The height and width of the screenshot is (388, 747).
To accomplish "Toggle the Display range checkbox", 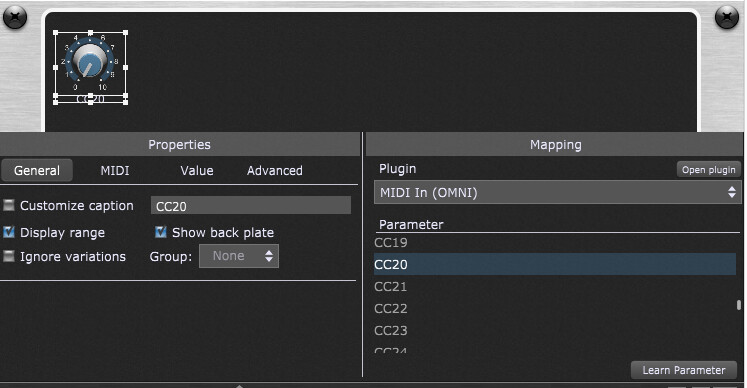I will 9,232.
